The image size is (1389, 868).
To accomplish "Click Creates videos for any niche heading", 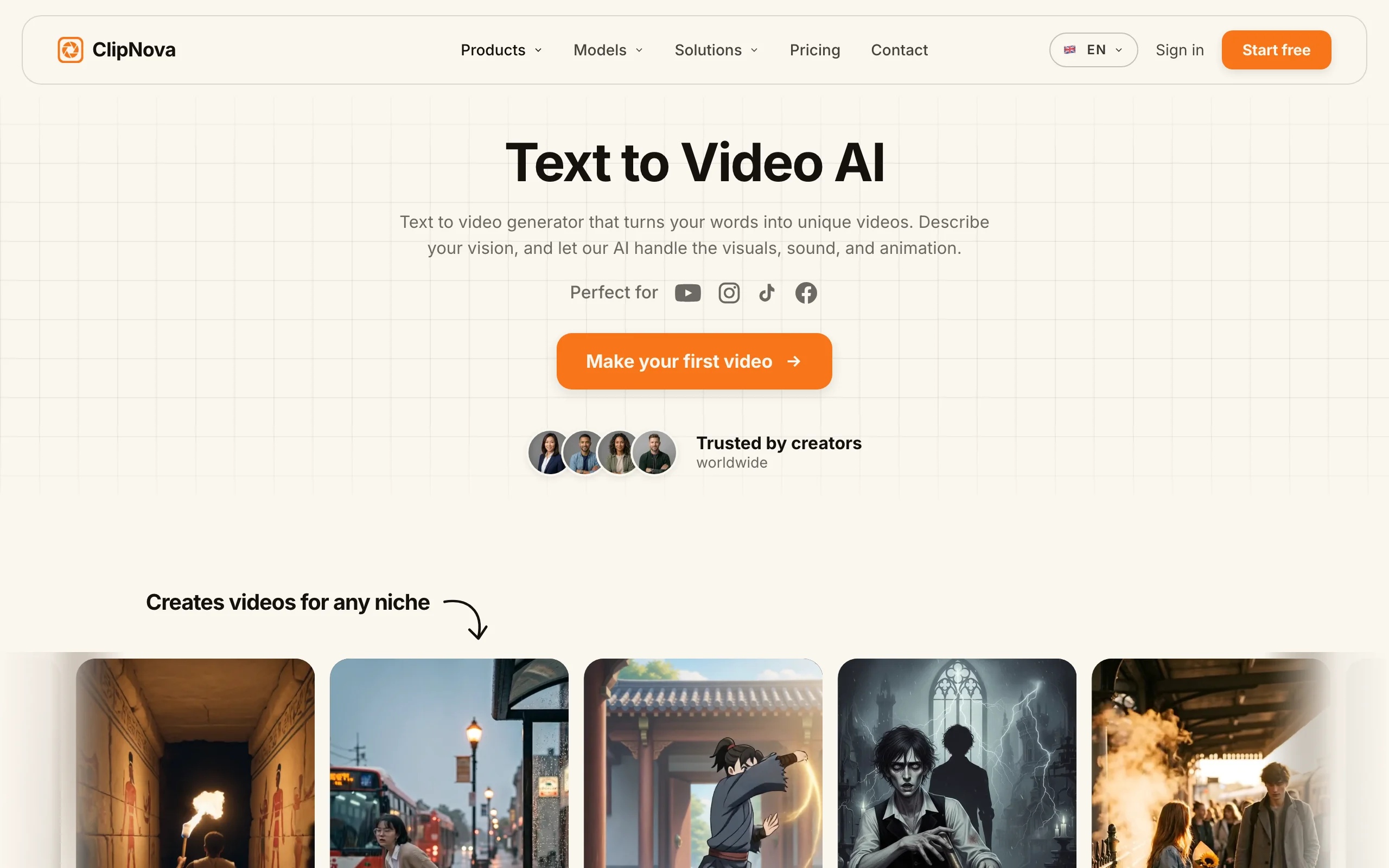I will tap(288, 603).
